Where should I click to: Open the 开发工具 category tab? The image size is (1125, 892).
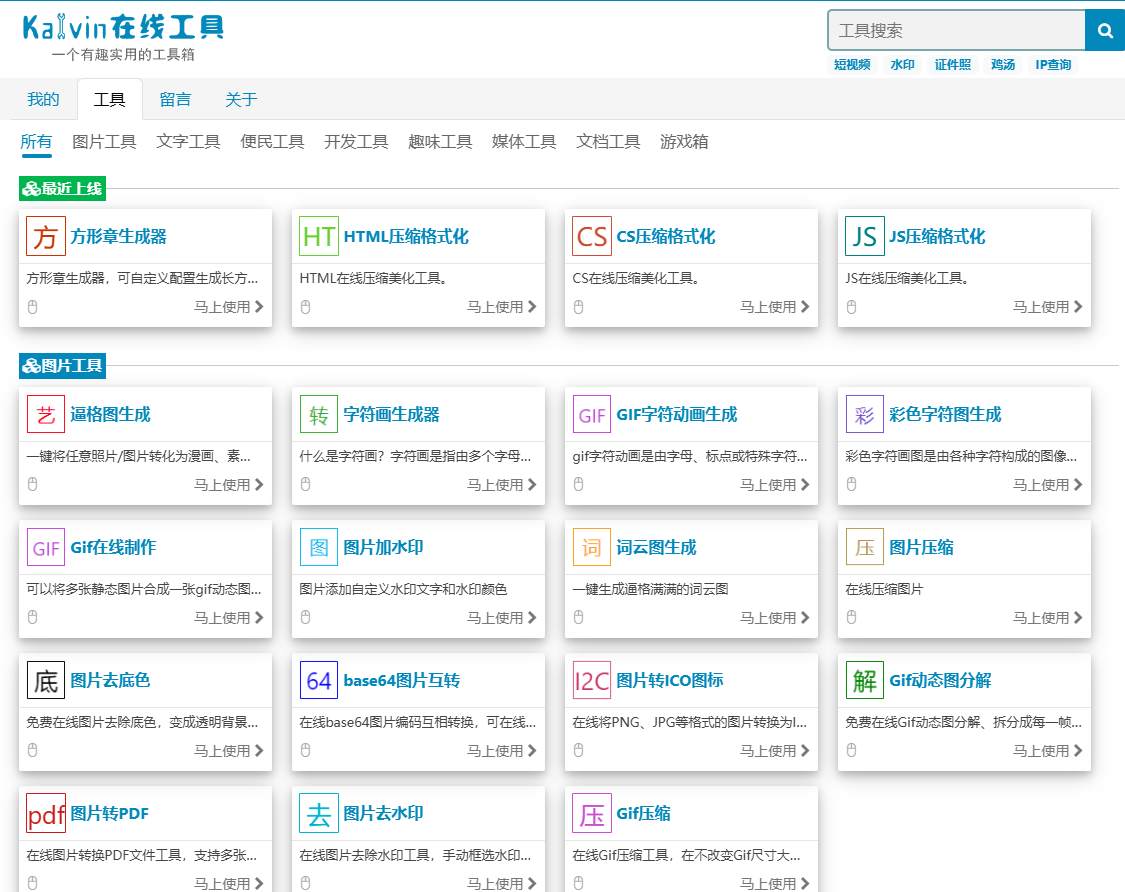tap(356, 141)
